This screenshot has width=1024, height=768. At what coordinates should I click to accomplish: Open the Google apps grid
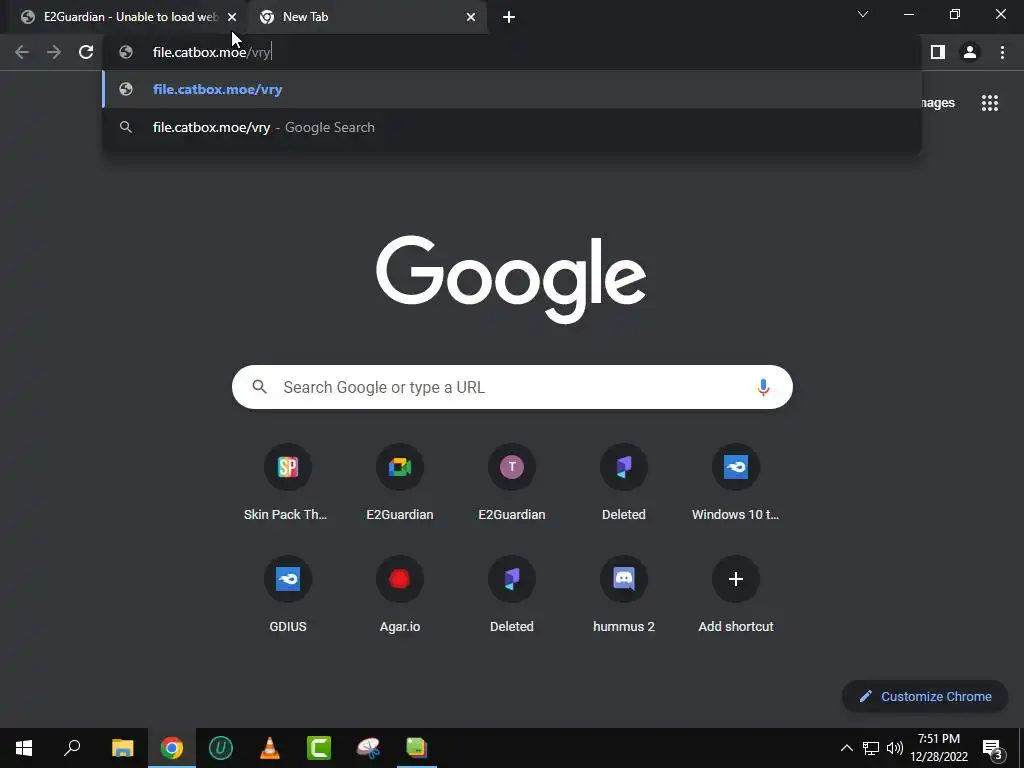[x=989, y=103]
